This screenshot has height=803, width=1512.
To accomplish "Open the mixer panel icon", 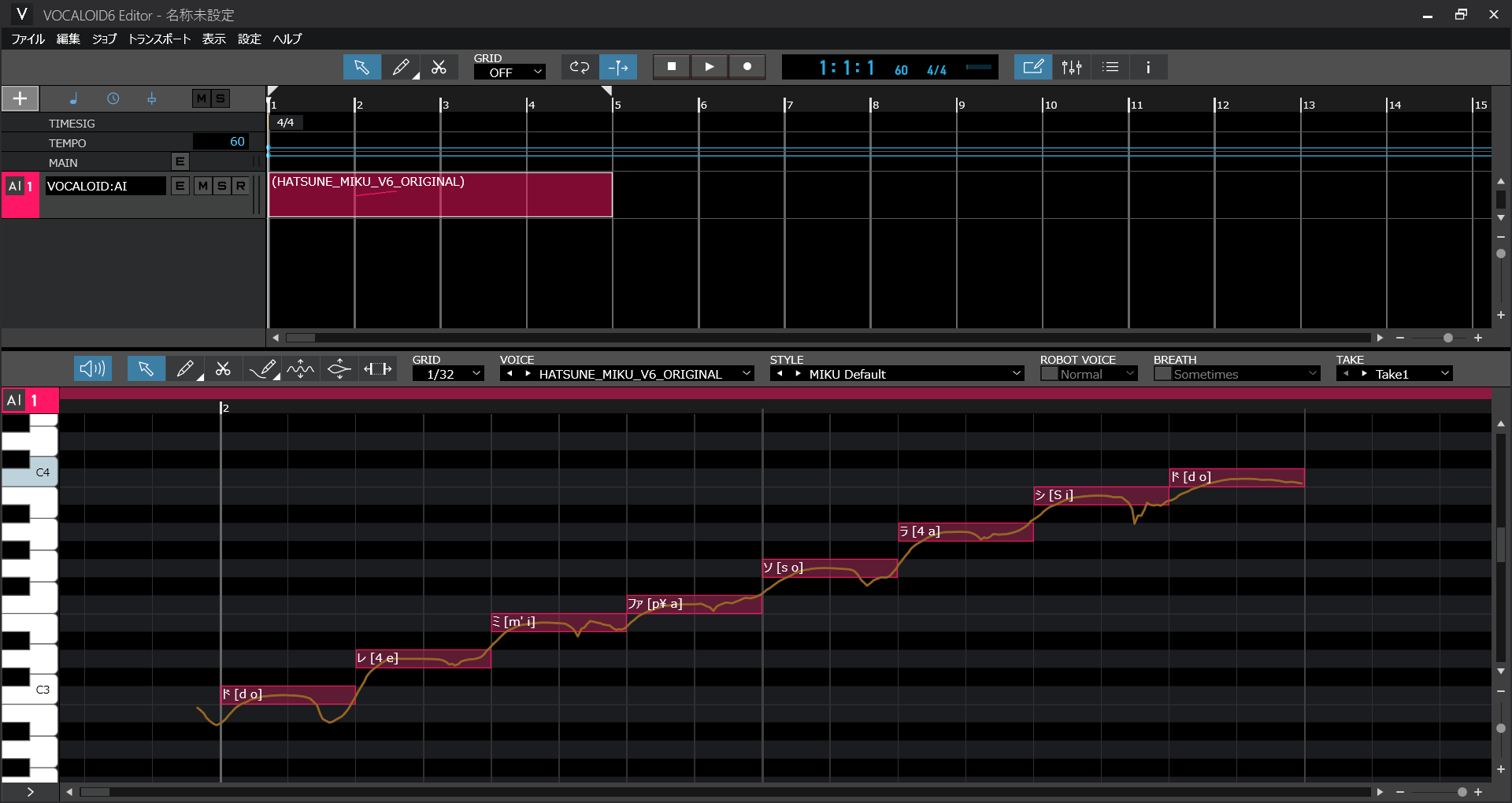I will click(x=1072, y=67).
